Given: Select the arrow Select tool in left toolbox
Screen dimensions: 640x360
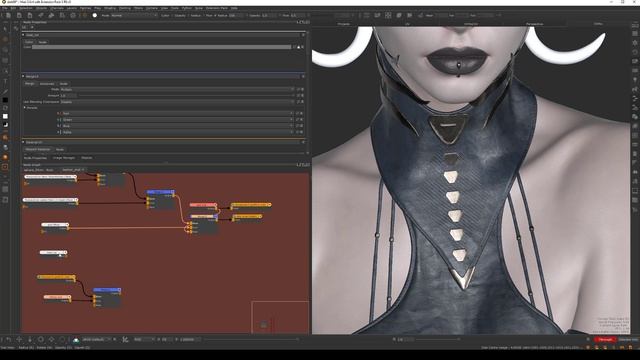Looking at the screenshot, I should [x=5, y=29].
